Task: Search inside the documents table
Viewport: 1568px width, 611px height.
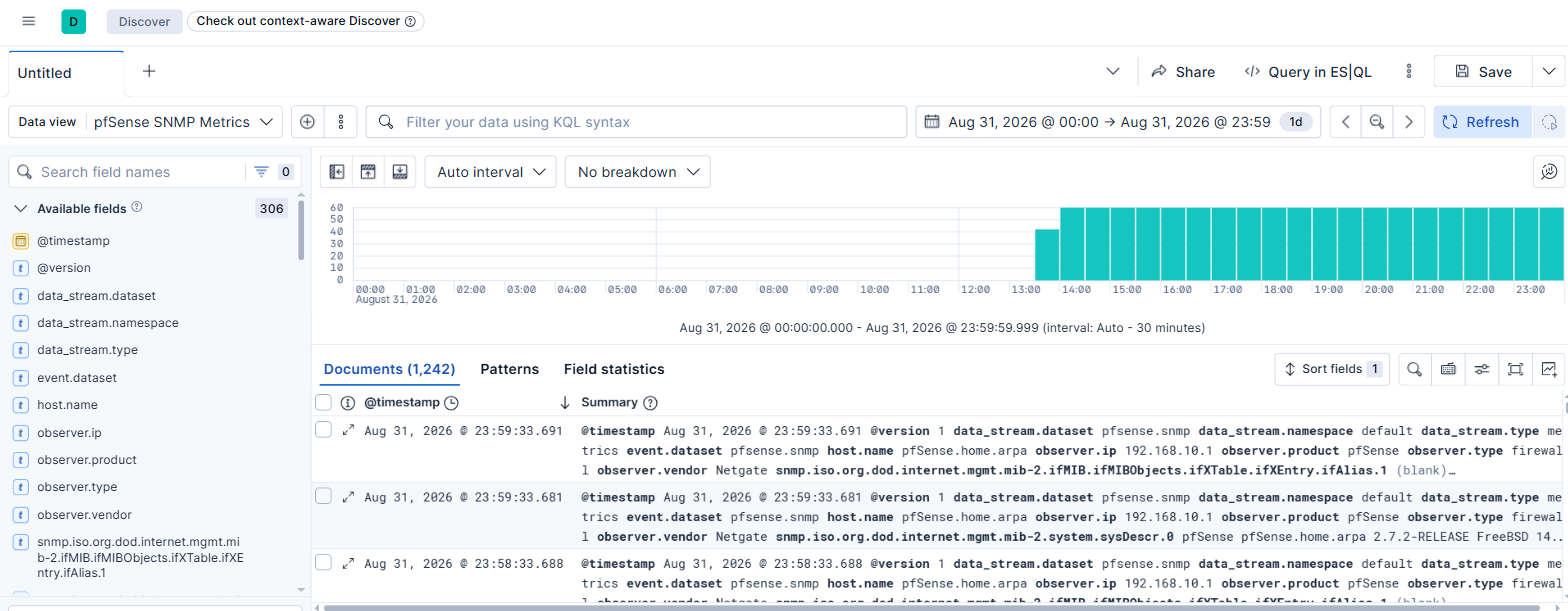Action: pos(1414,369)
